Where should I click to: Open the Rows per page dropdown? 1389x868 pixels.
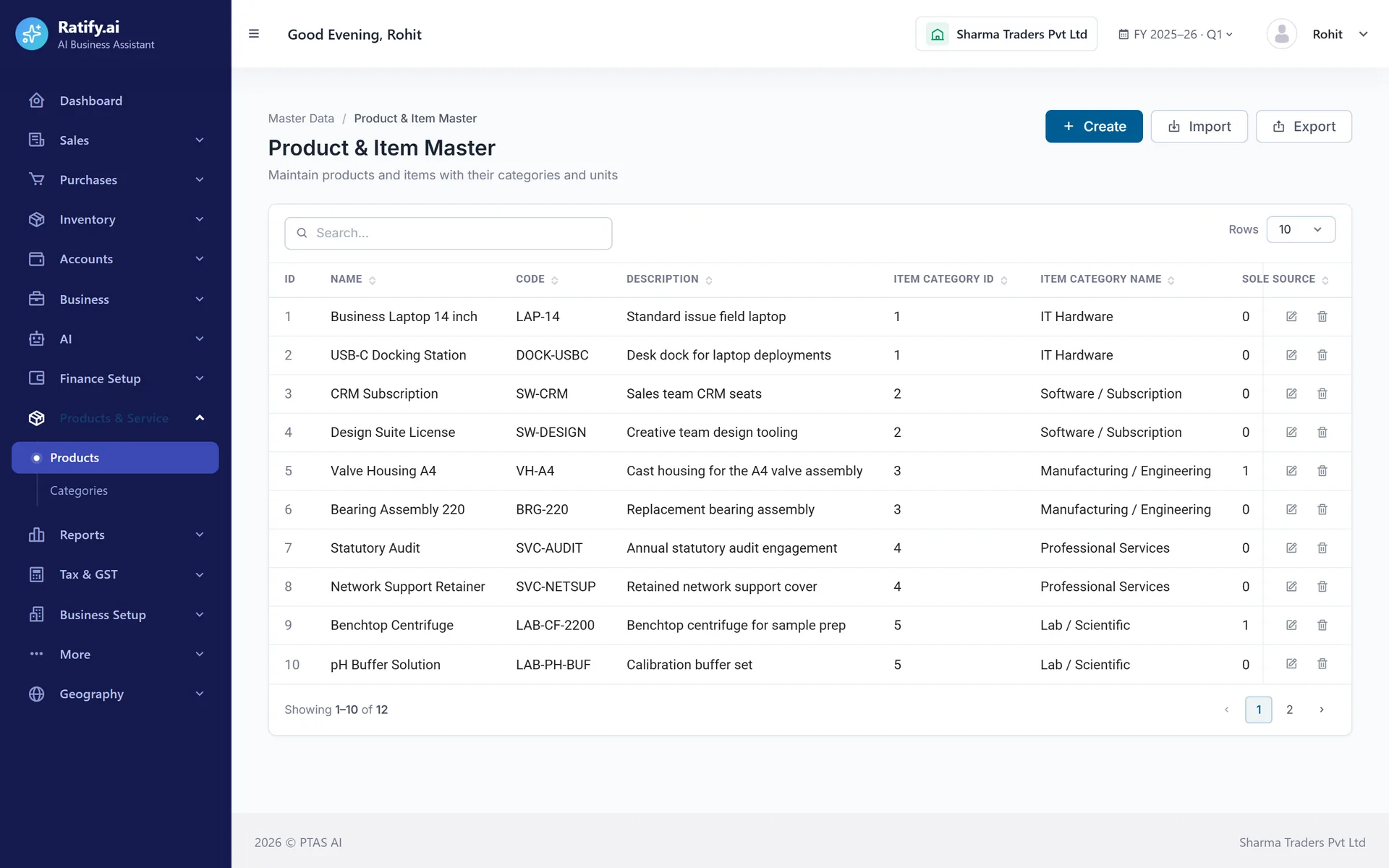pyautogui.click(x=1301, y=229)
